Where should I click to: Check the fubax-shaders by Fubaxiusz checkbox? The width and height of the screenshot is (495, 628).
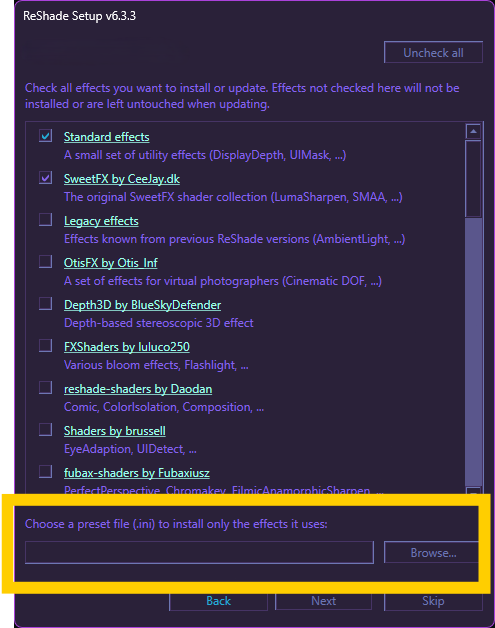[x=46, y=472]
